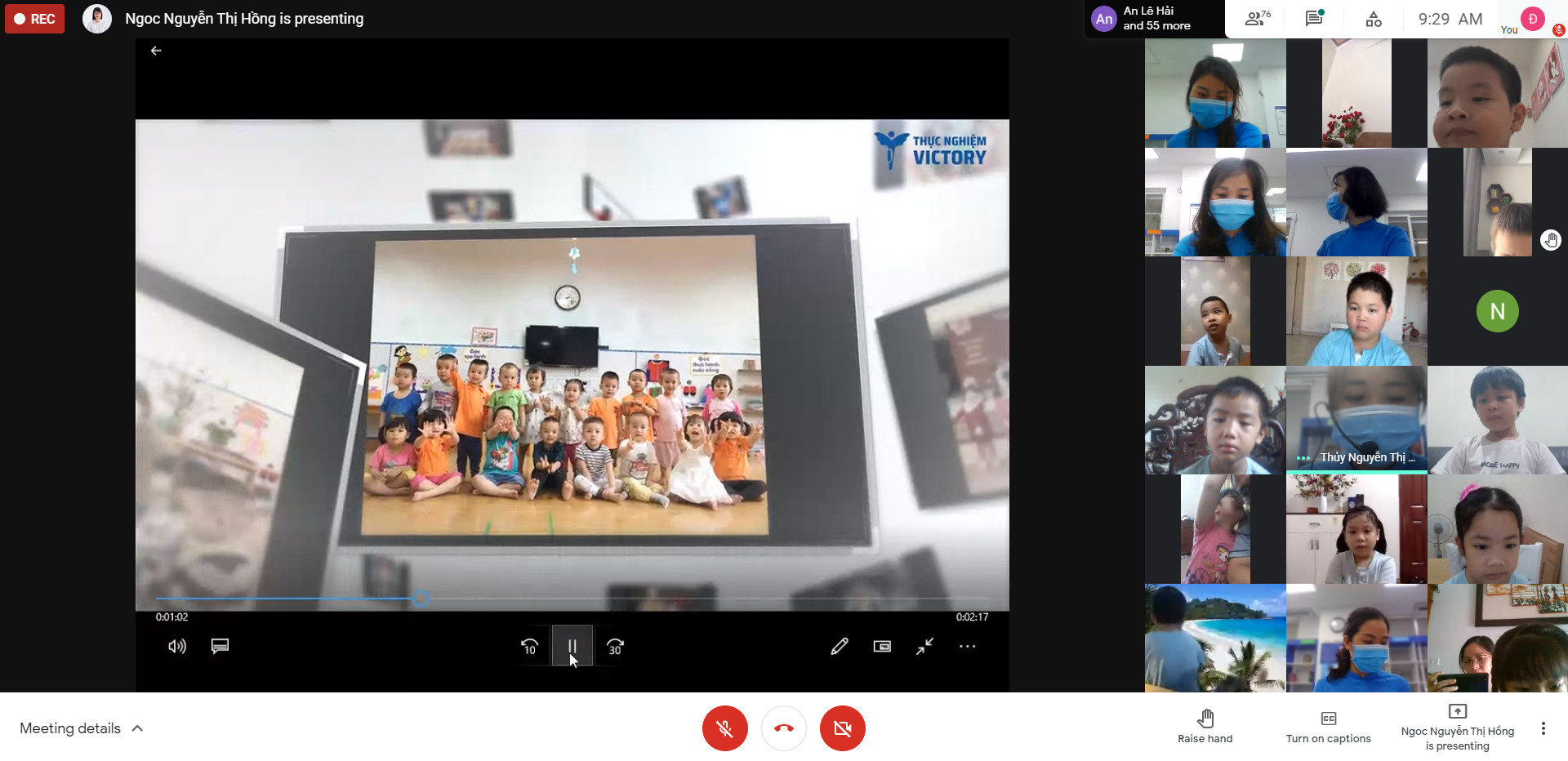Screen dimensions: 1568x761
Task: Open the video volume control
Action: [x=176, y=647]
